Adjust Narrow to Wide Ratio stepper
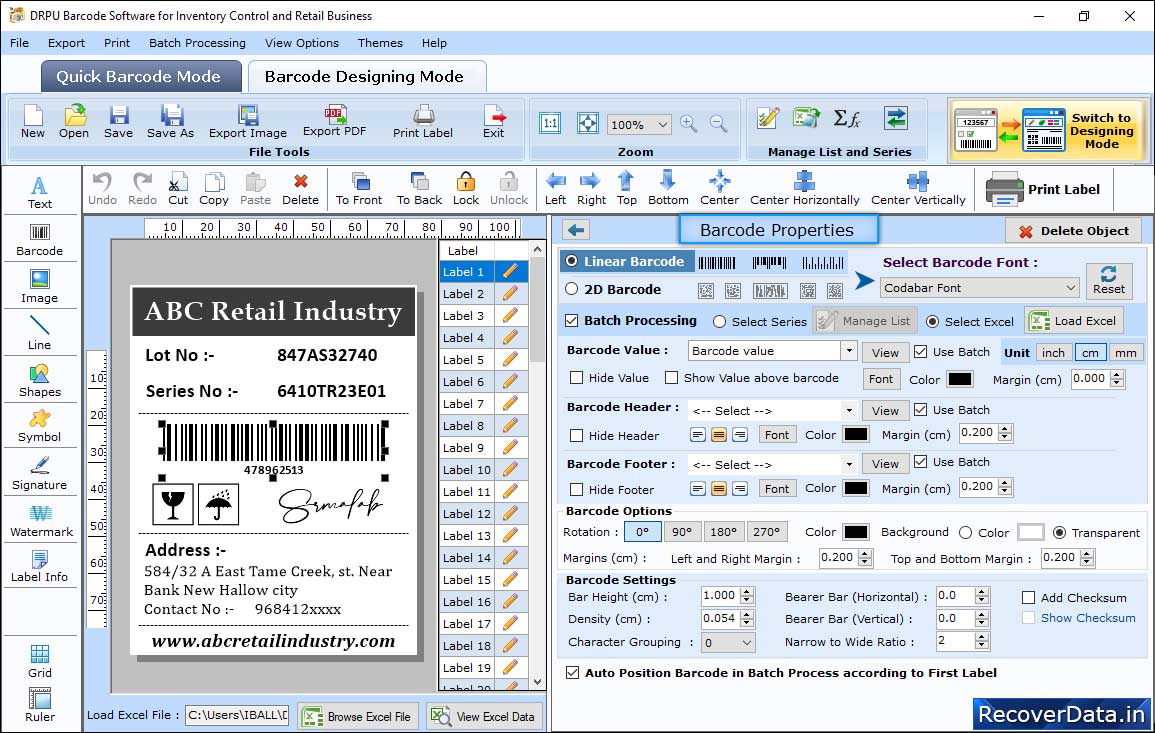The height and width of the screenshot is (733, 1155). [981, 642]
